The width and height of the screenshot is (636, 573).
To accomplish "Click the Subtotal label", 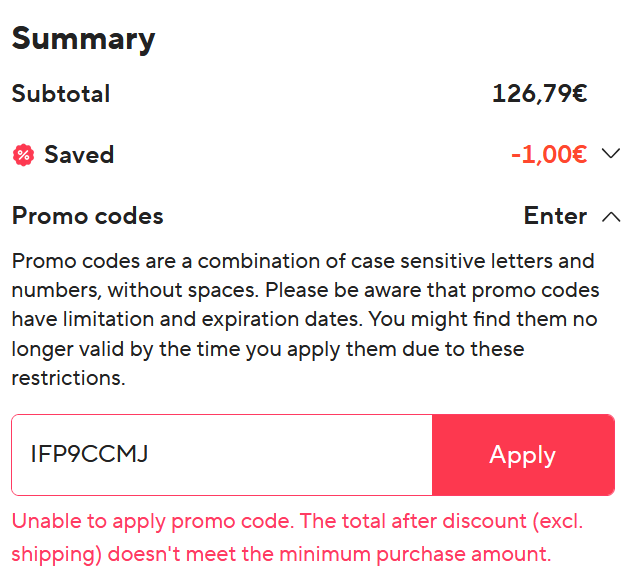I will pos(61,94).
